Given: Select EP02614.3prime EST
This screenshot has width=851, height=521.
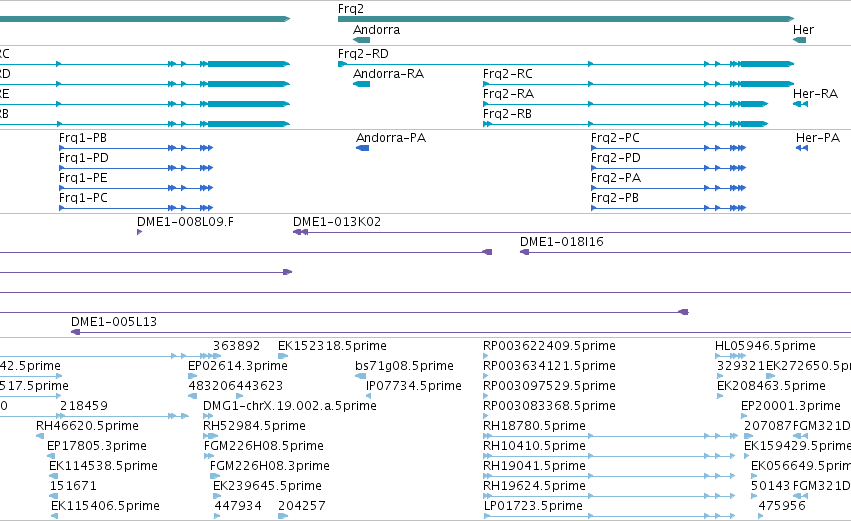Looking at the screenshot, I should click(238, 366).
